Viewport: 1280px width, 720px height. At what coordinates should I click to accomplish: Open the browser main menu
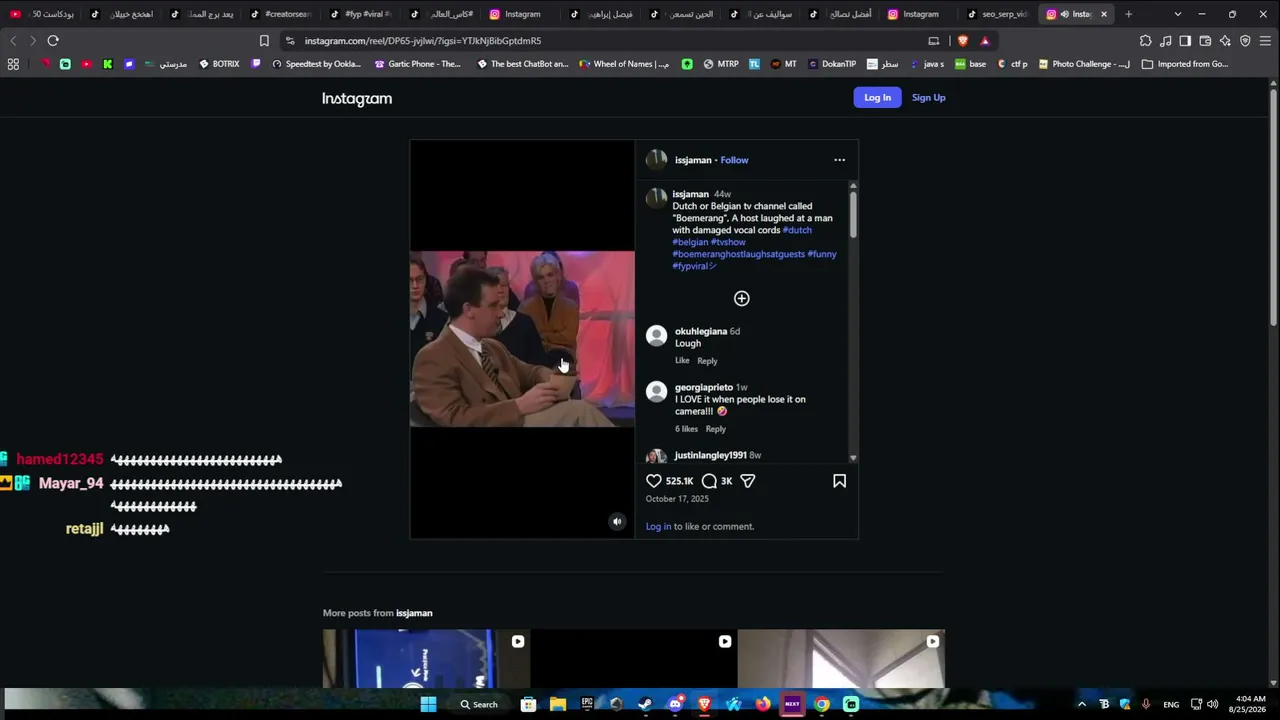[1265, 41]
